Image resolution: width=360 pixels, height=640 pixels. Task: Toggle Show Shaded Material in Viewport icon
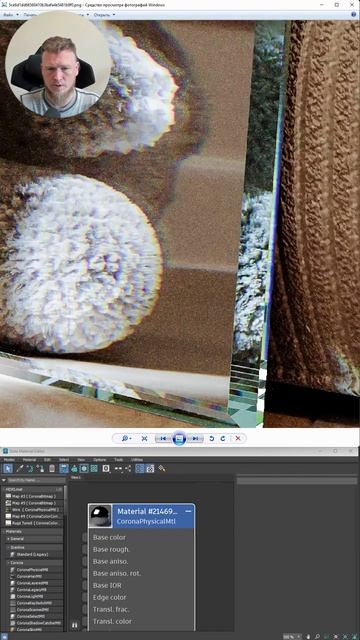[x=84, y=469]
